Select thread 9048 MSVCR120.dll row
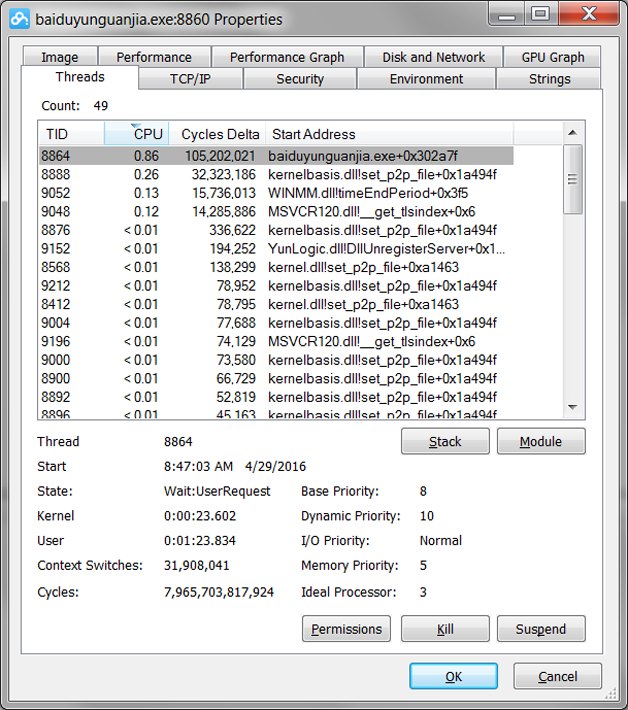 point(276,211)
